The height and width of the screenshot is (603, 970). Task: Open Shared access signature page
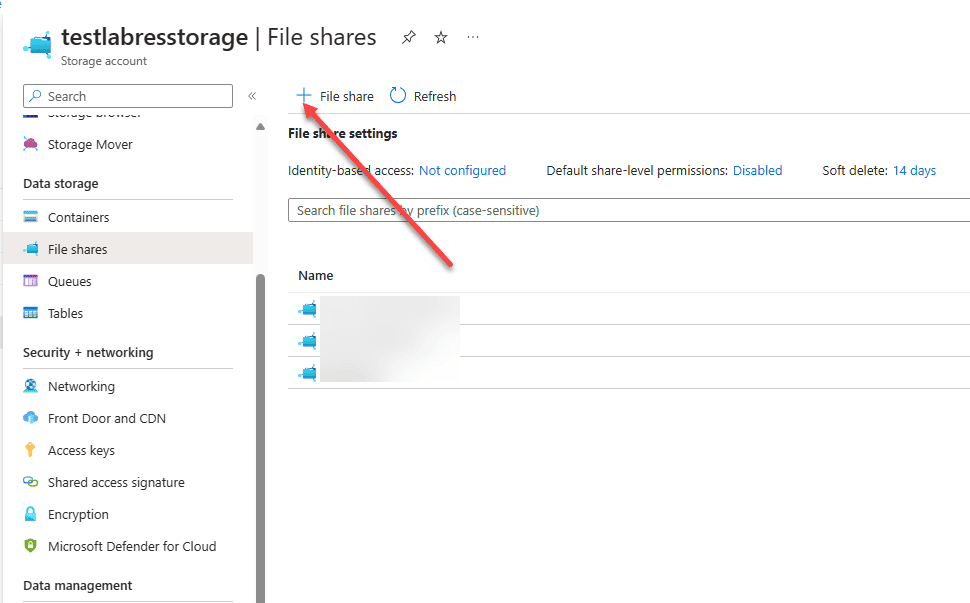[x=116, y=482]
